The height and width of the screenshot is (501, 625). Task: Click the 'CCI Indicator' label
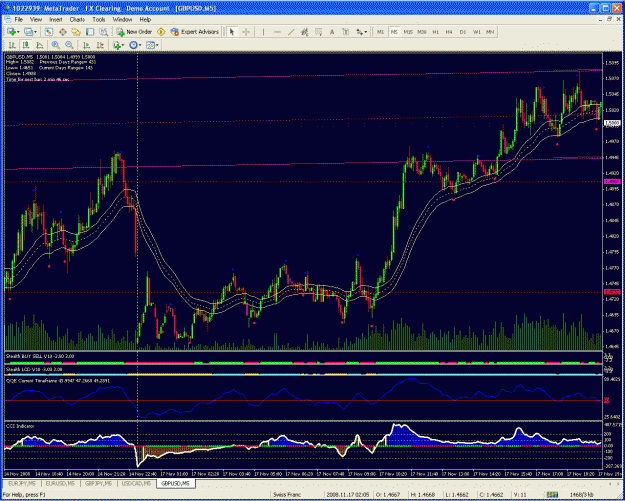(x=20, y=426)
